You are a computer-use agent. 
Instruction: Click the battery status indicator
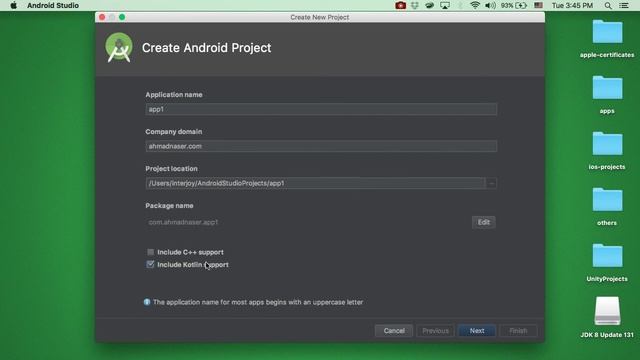point(514,5)
